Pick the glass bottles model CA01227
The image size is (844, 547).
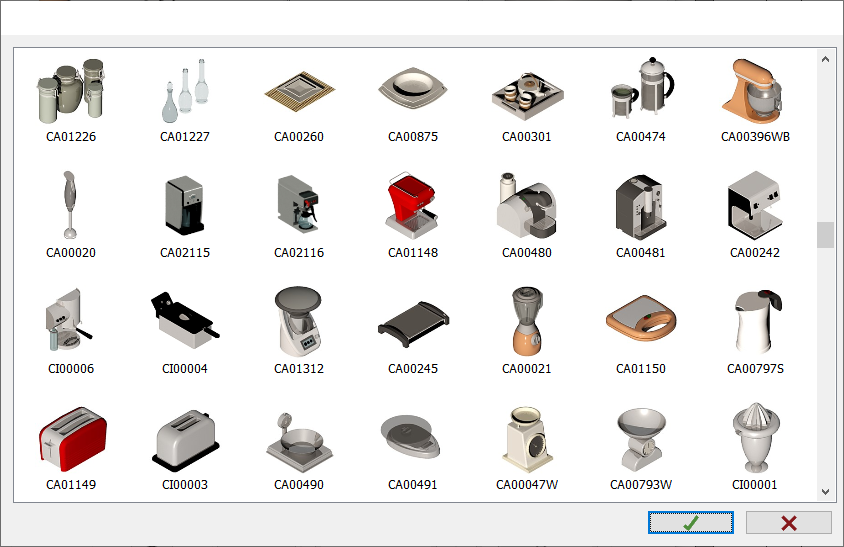pyautogui.click(x=185, y=90)
